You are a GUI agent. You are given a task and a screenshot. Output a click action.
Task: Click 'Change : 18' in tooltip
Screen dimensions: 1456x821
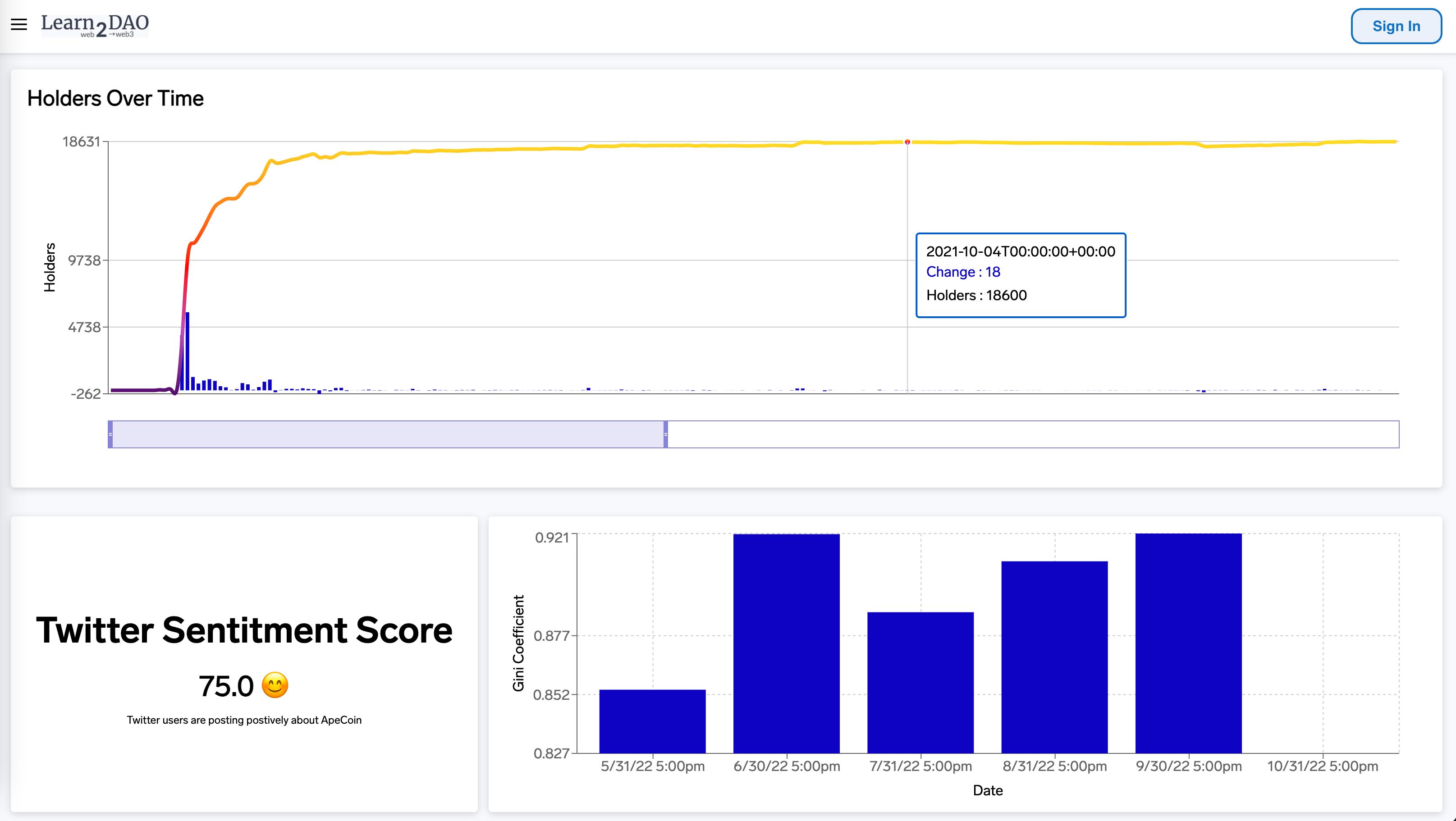tap(963, 272)
